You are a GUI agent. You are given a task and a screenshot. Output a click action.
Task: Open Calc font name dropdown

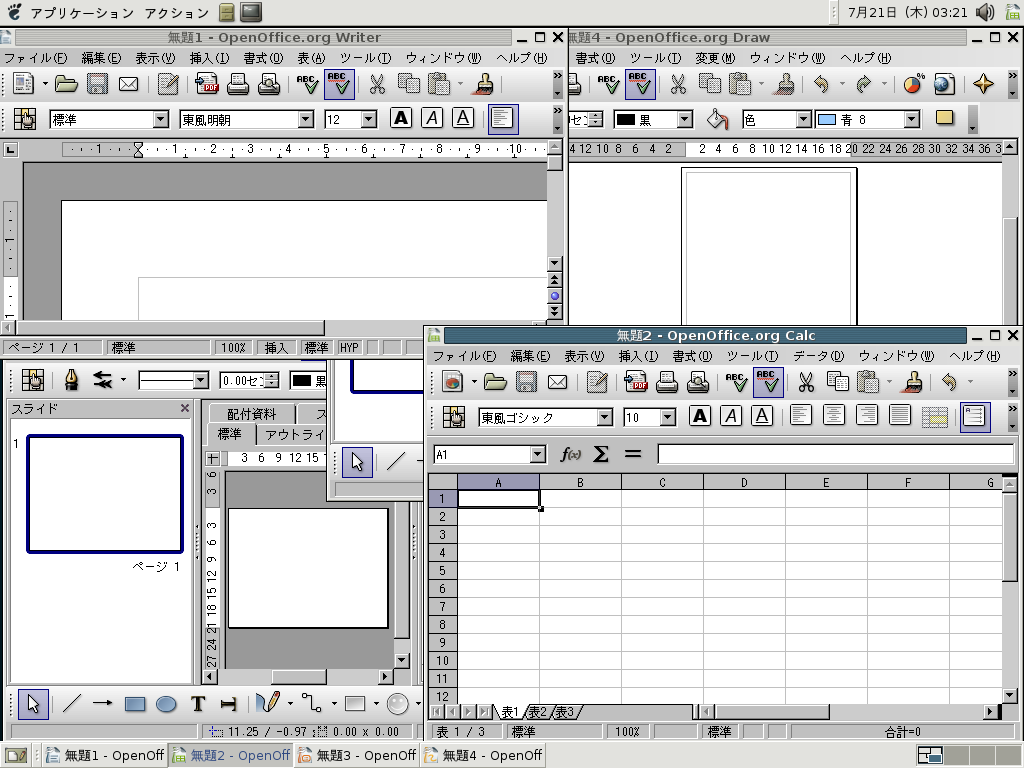click(605, 417)
